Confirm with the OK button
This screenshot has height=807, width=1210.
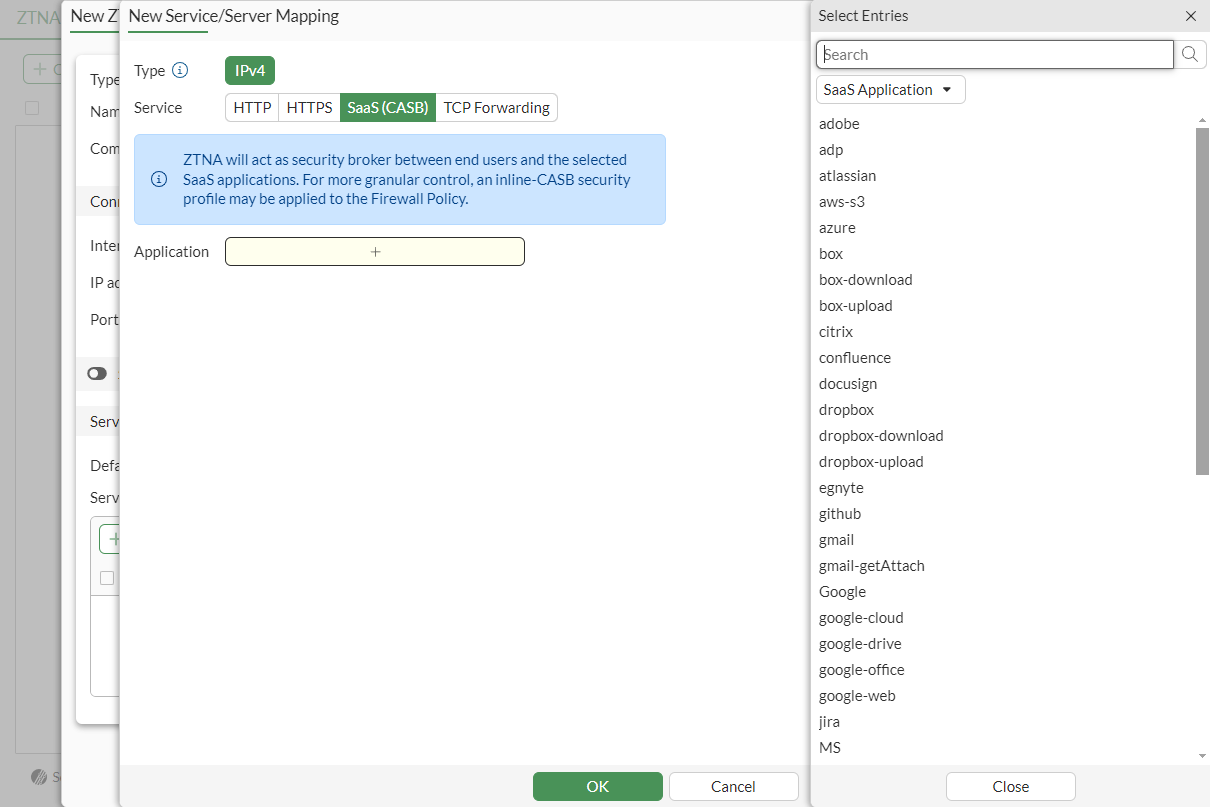598,786
